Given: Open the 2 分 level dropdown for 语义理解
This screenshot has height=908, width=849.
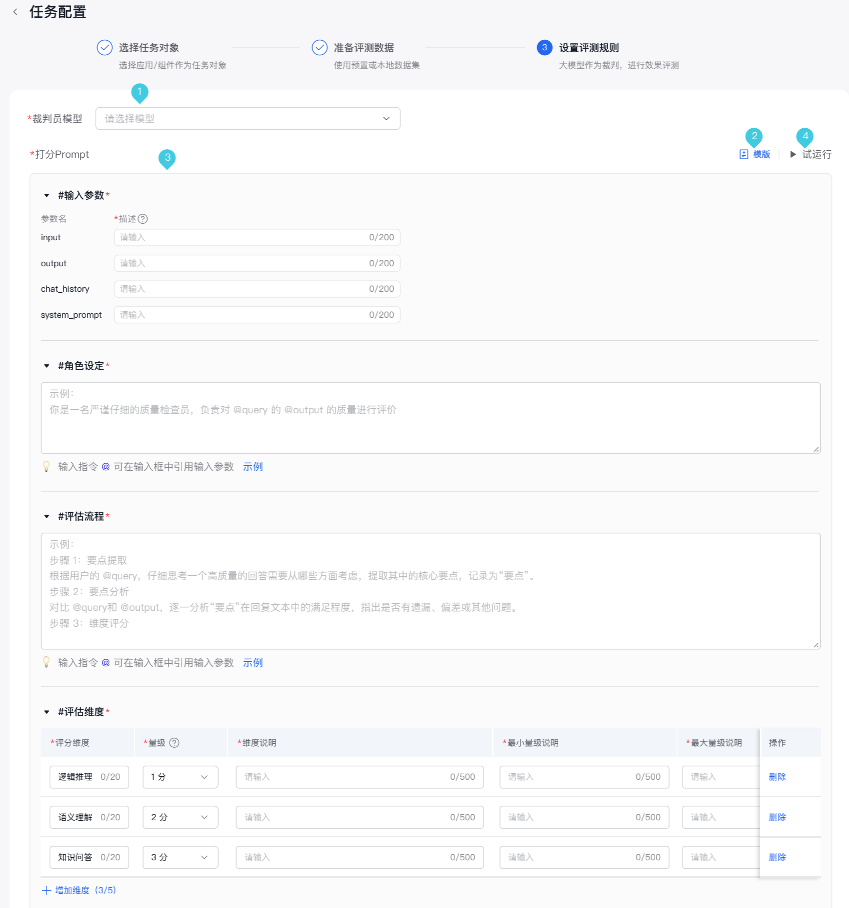Looking at the screenshot, I should click(x=181, y=817).
